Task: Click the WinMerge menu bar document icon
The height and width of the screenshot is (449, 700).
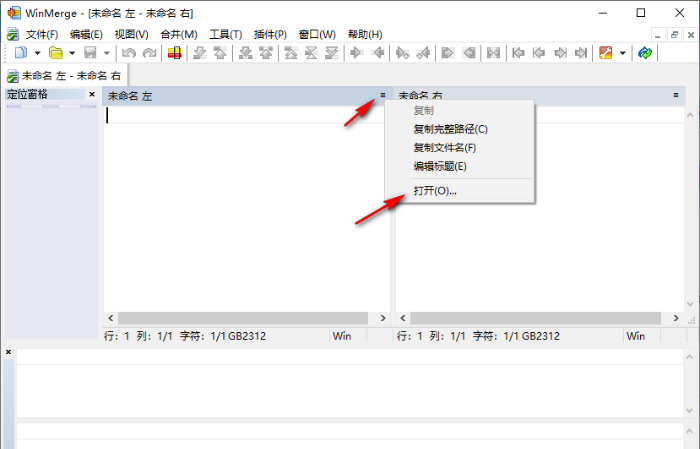Action: pyautogui.click(x=12, y=34)
